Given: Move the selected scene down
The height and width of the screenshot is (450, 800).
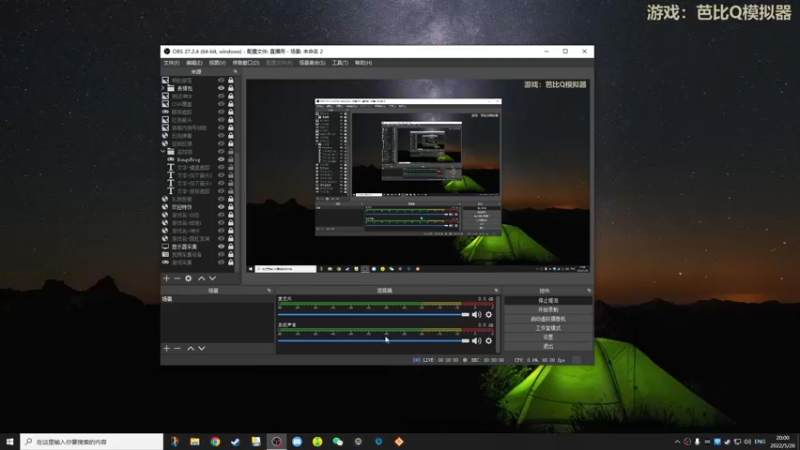Looking at the screenshot, I should pyautogui.click(x=202, y=348).
